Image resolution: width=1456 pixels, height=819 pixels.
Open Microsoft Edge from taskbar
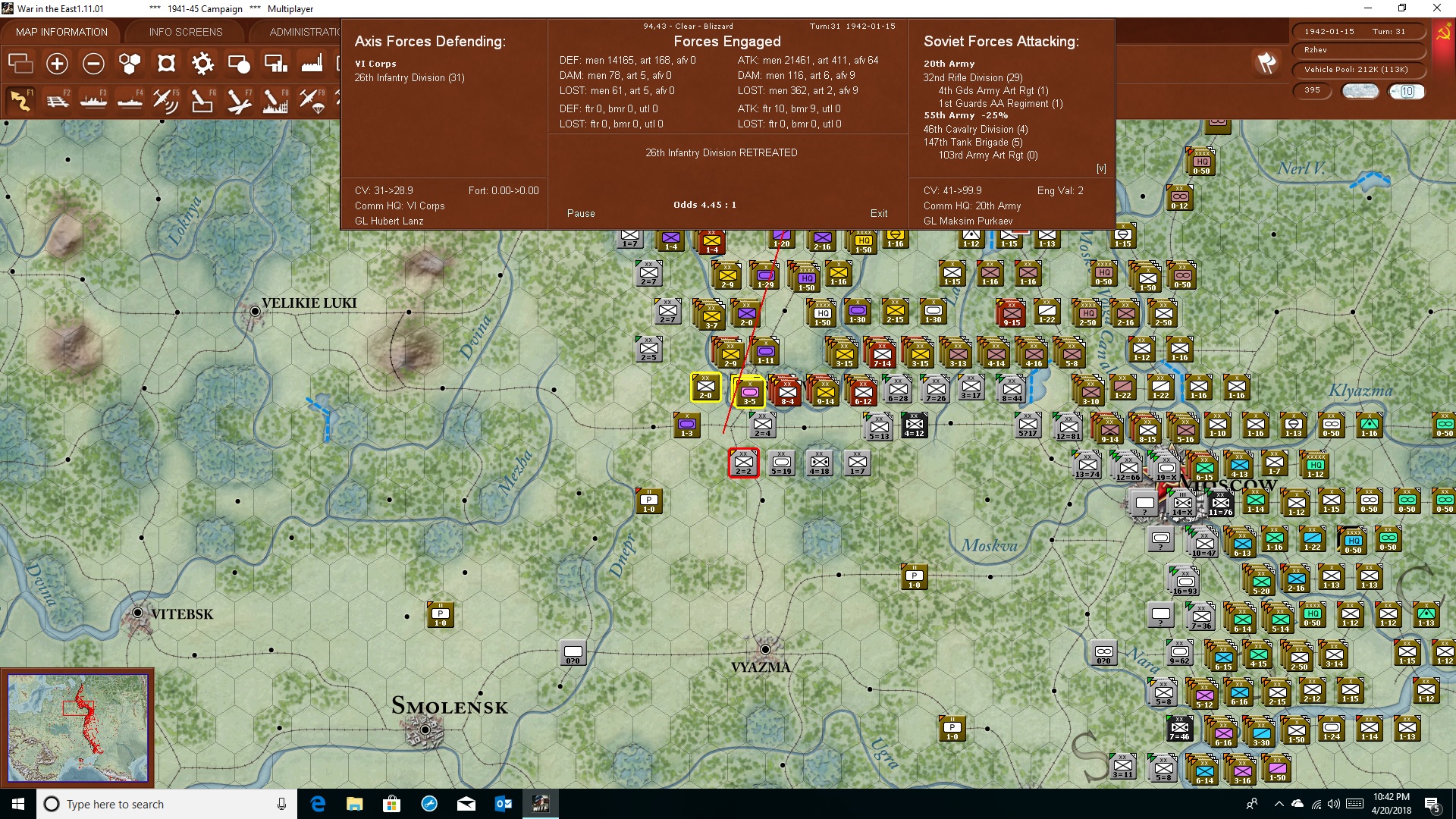coord(318,804)
